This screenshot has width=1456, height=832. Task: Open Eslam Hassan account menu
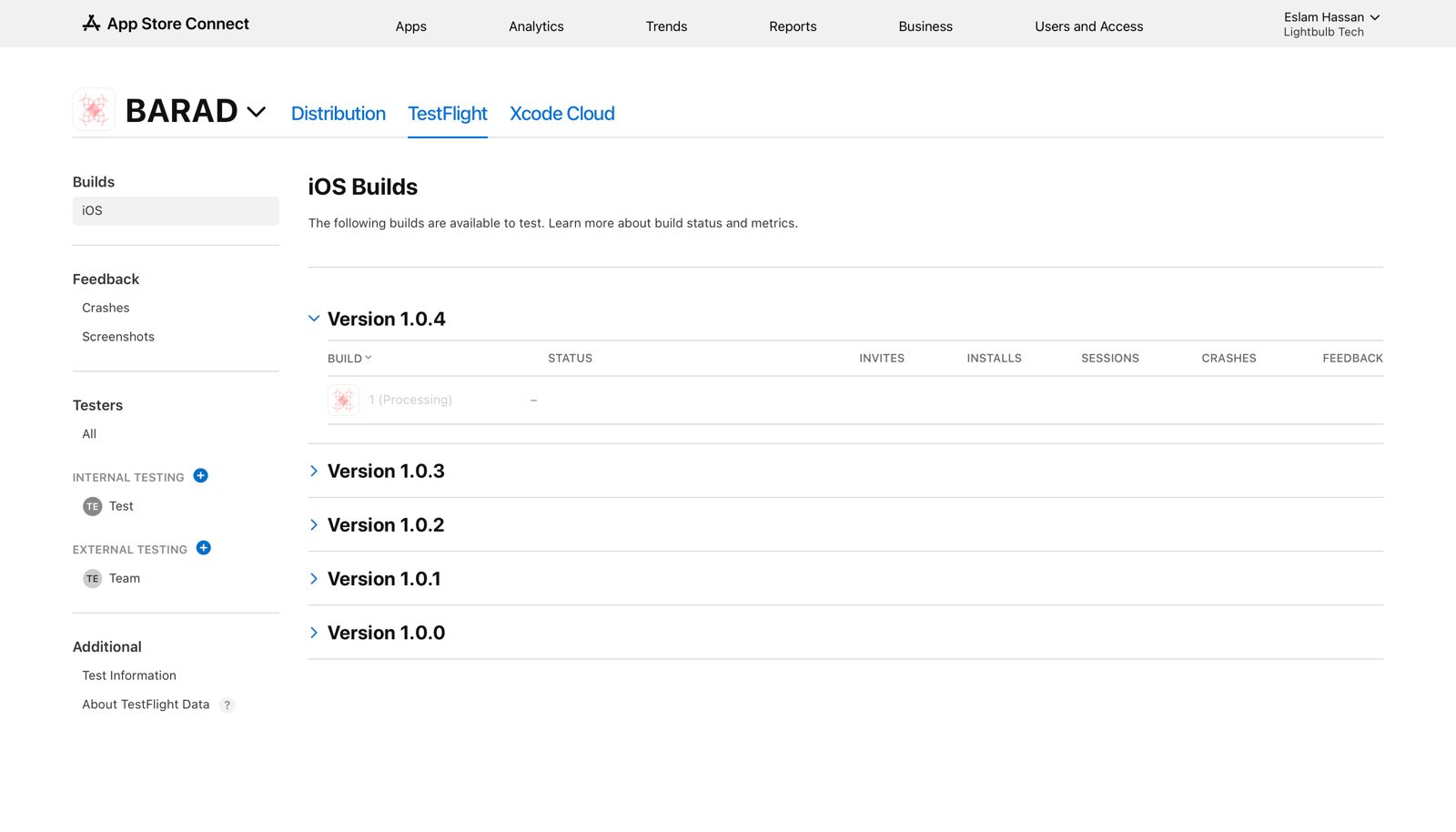tap(1331, 17)
